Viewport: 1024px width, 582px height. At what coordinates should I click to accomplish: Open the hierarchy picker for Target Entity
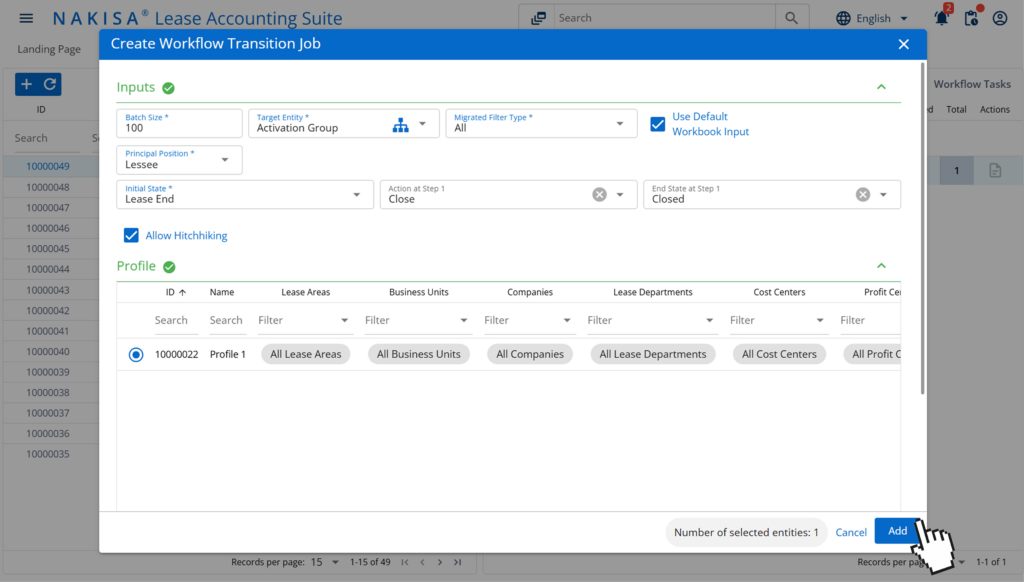pyautogui.click(x=400, y=124)
